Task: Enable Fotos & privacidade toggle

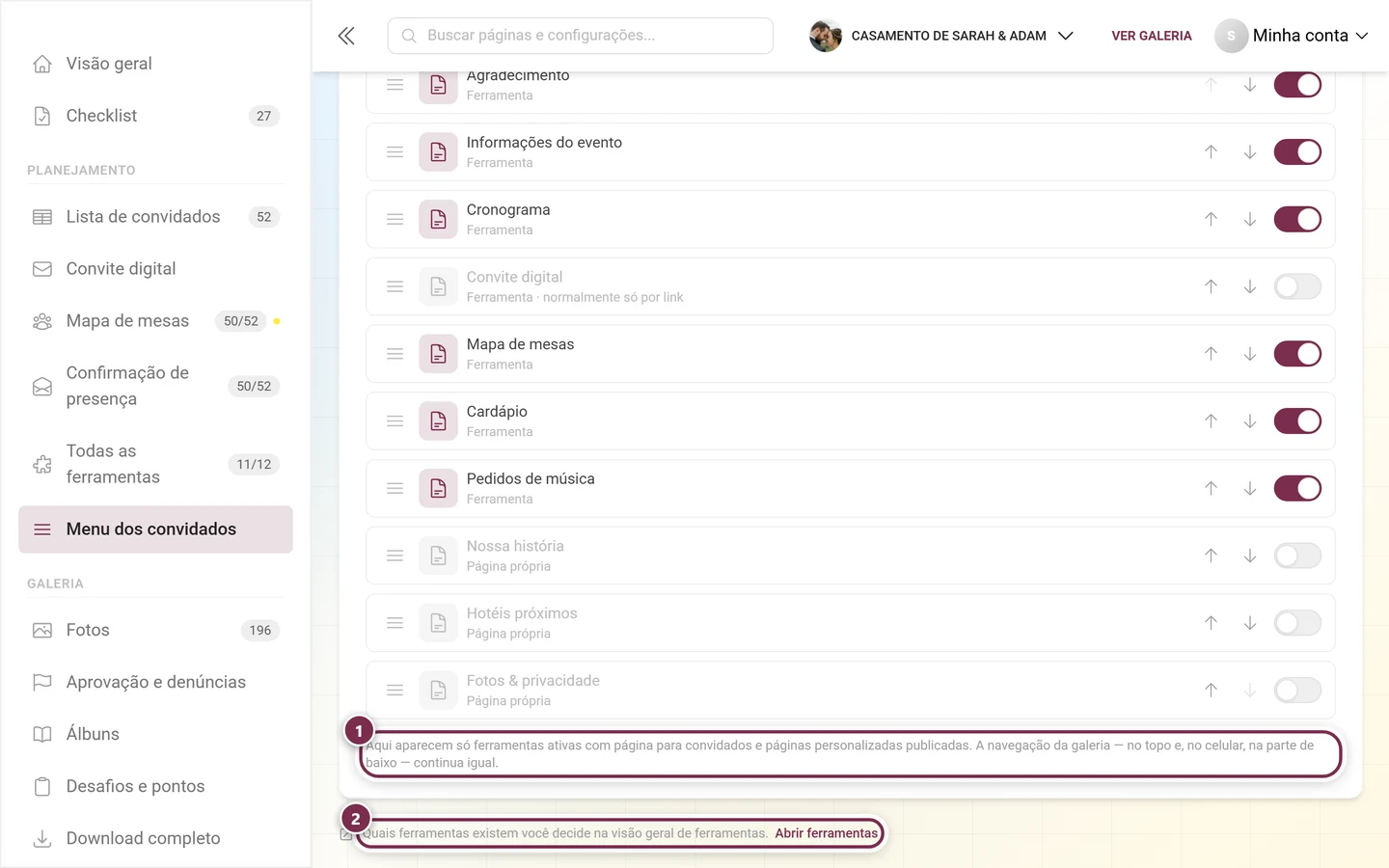Action: point(1297,691)
